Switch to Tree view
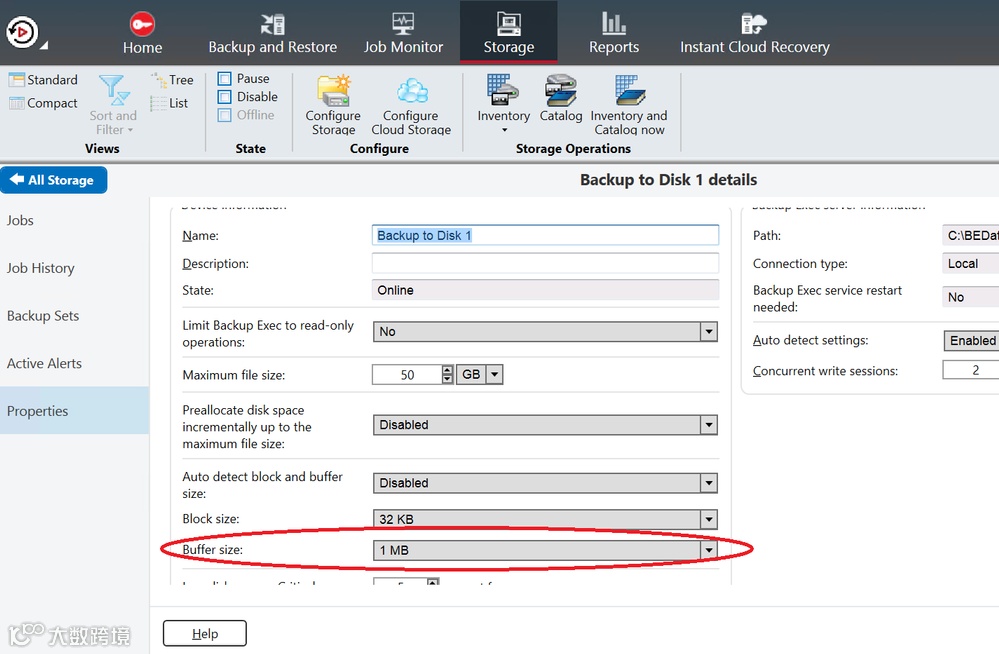The image size is (999, 654). [172, 80]
